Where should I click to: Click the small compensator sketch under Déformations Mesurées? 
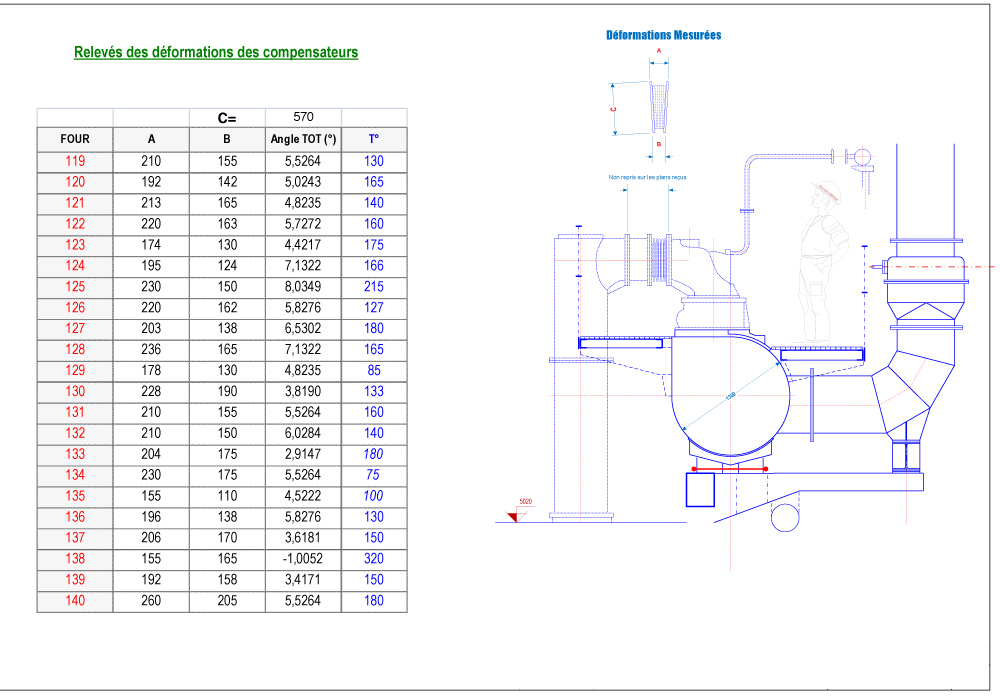tap(659, 108)
